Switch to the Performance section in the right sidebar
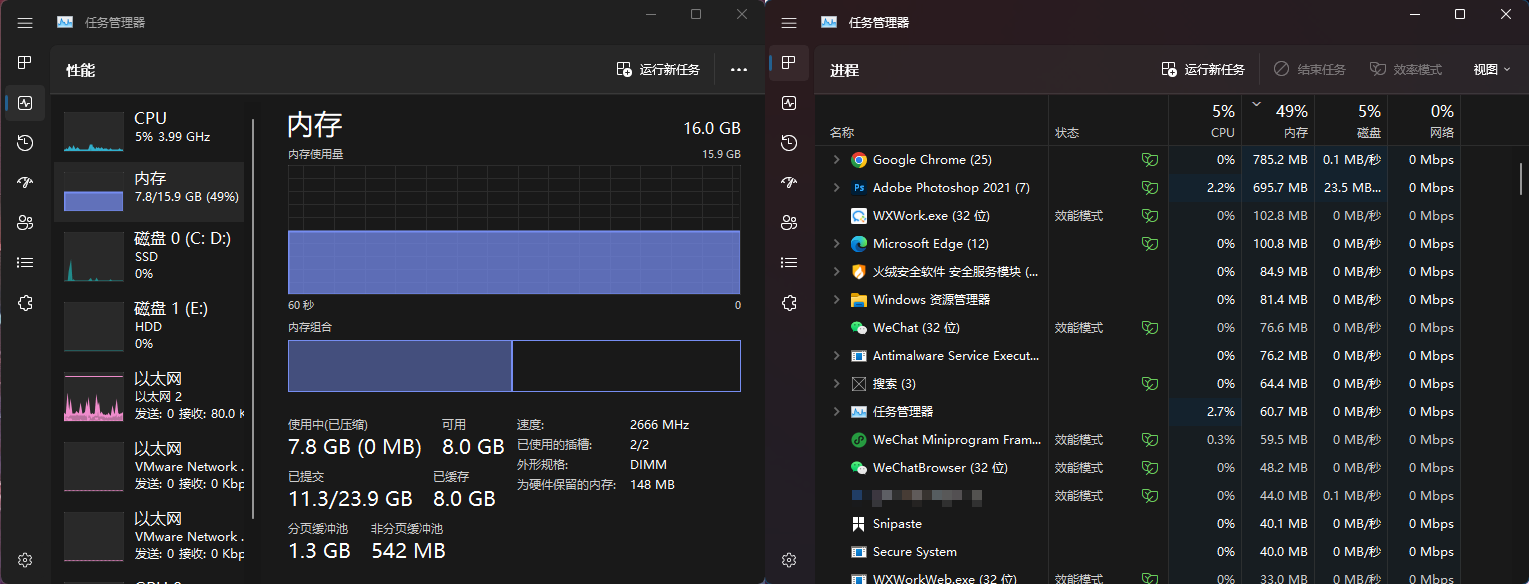 coord(788,103)
